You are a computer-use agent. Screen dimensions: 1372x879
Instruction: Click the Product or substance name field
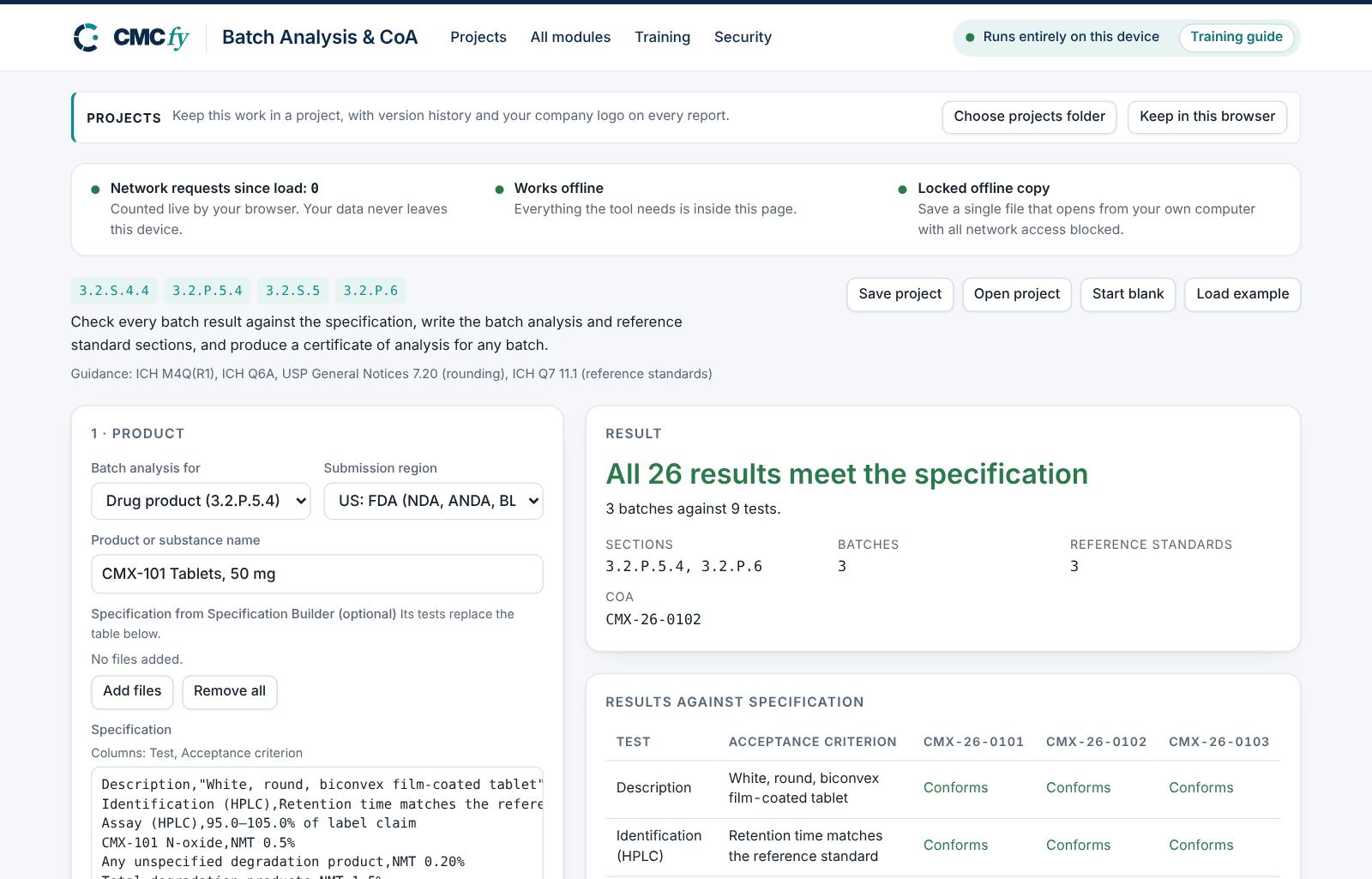[x=317, y=574]
